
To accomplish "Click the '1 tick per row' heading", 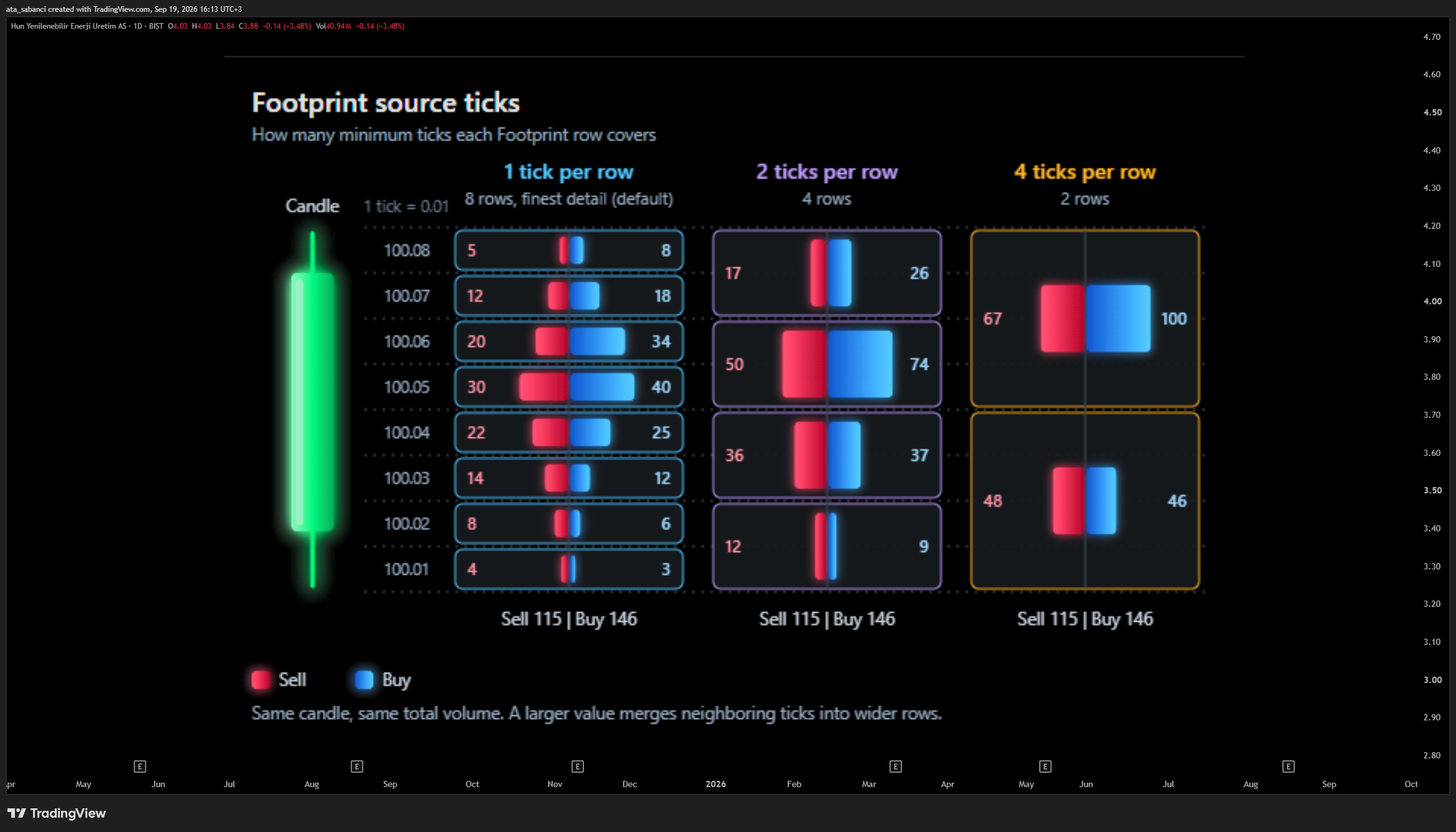I will click(x=569, y=172).
